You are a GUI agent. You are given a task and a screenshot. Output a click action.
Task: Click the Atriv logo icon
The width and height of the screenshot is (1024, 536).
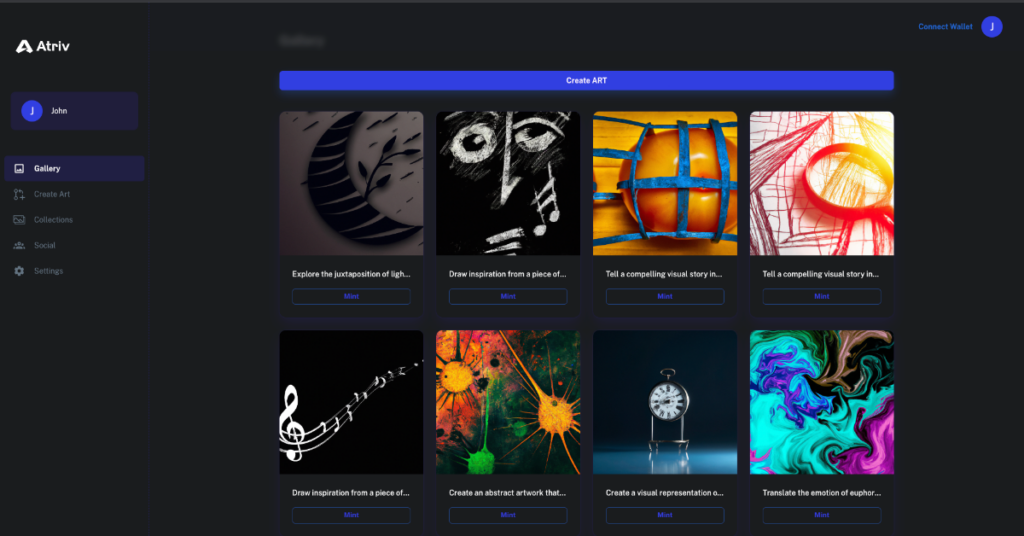pos(25,46)
